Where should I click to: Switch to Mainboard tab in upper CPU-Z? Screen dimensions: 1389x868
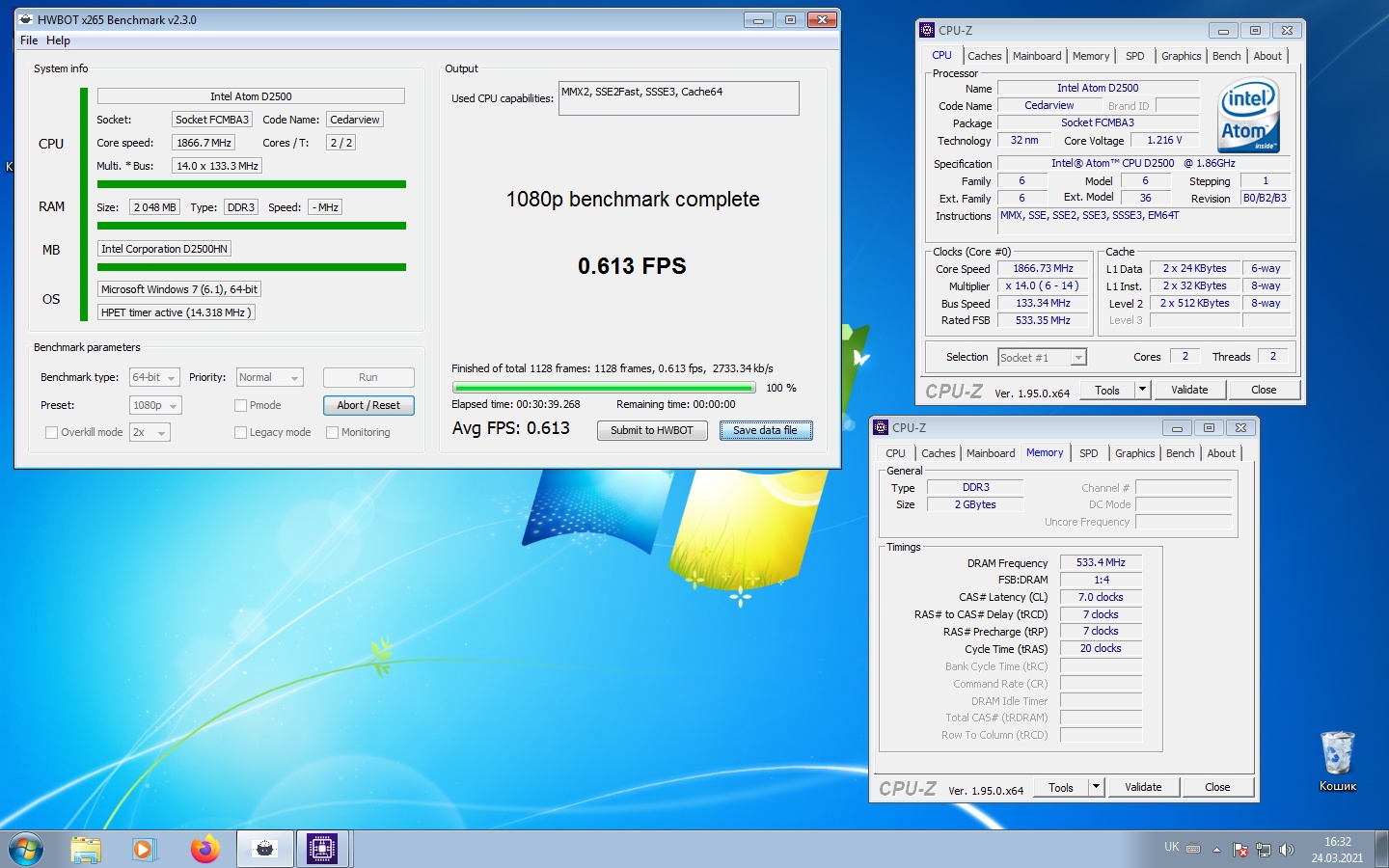[1037, 56]
